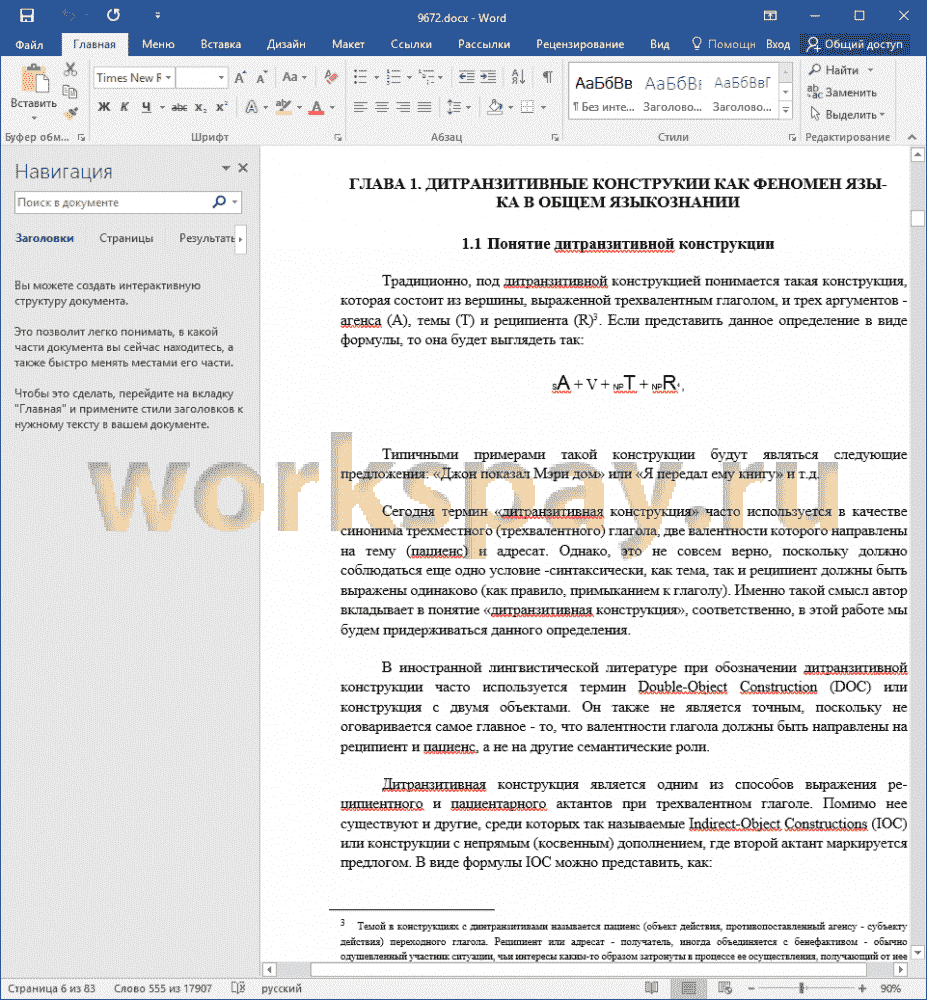Toggle strikethrough abc formatting
The image size is (927, 1000).
(x=179, y=107)
